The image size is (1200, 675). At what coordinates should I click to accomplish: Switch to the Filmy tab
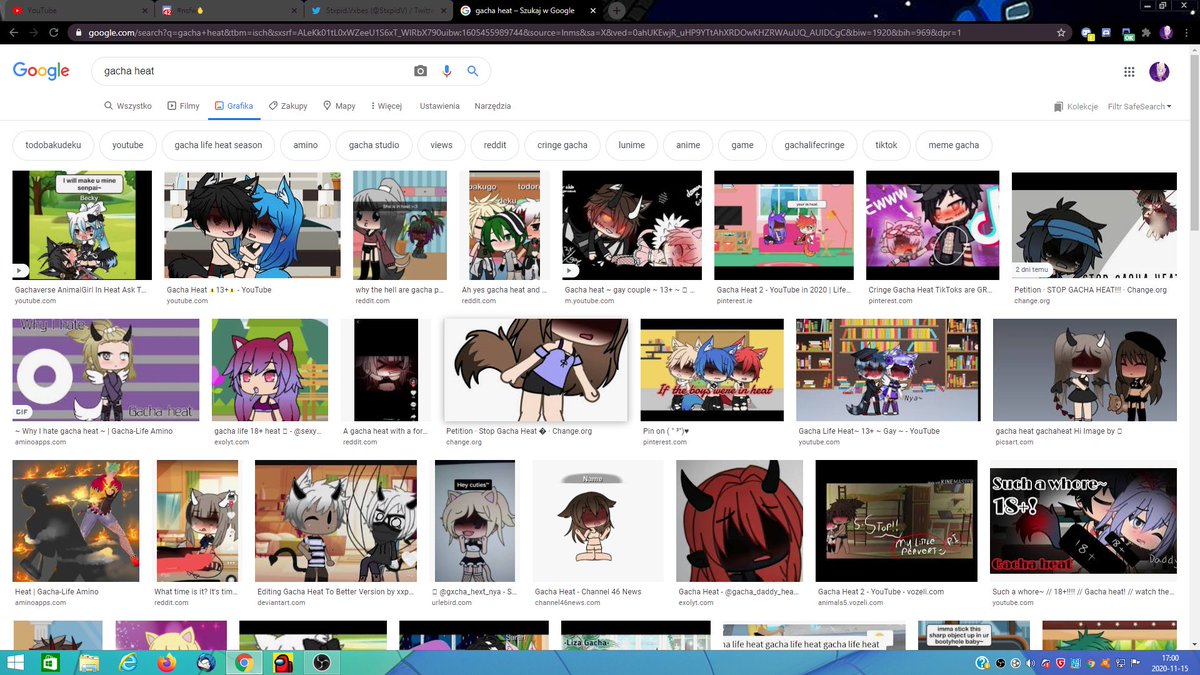coord(183,106)
